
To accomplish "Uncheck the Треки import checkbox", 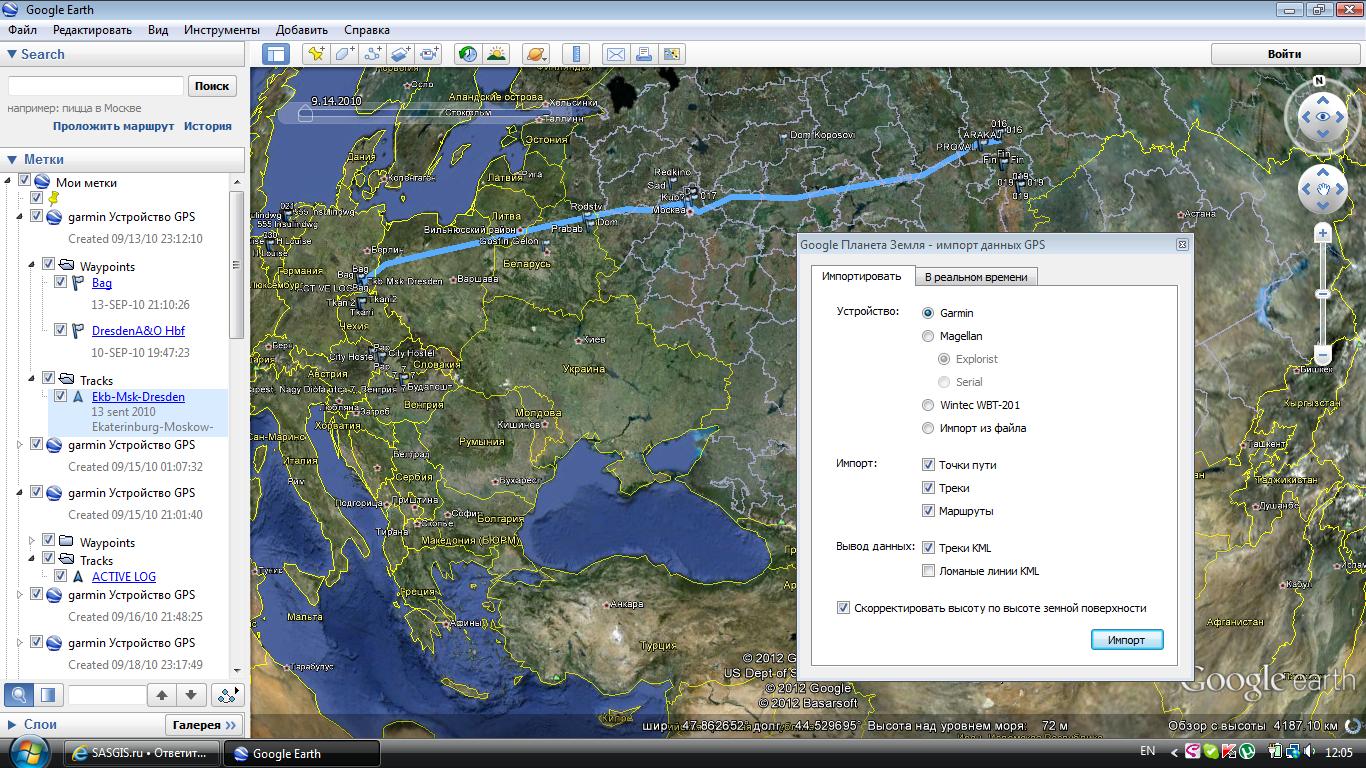I will click(x=929, y=488).
